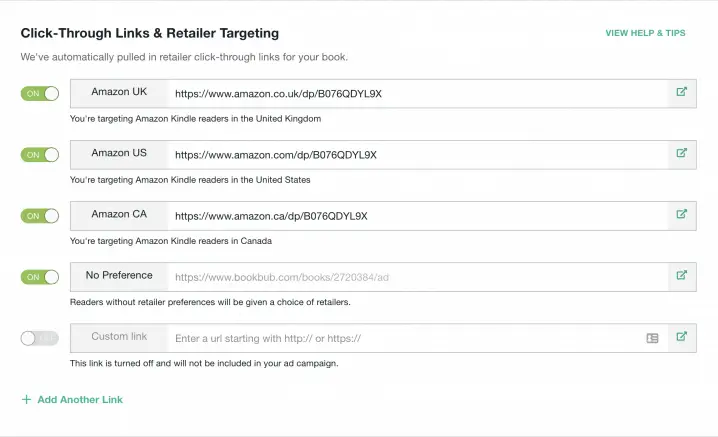Open the Amazon UK retailer selector
This screenshot has width=718, height=437.
(x=119, y=93)
